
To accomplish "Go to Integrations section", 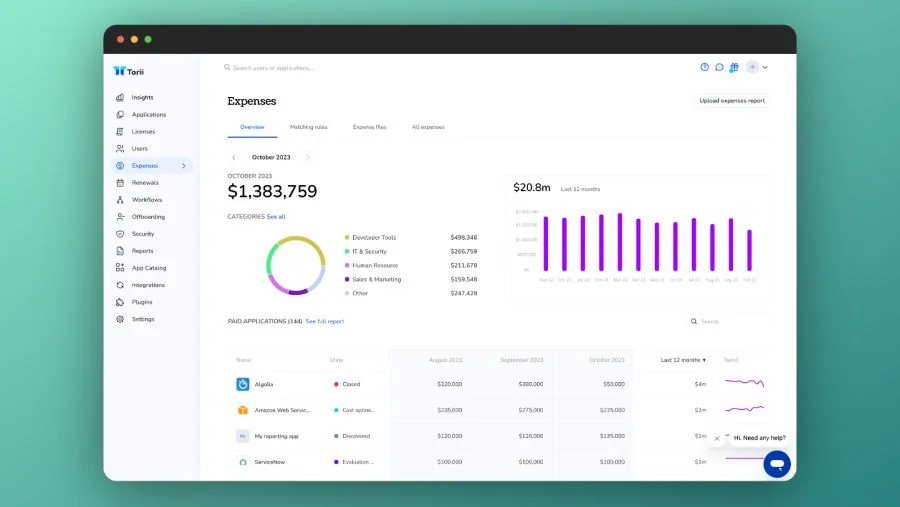I will pyautogui.click(x=148, y=285).
